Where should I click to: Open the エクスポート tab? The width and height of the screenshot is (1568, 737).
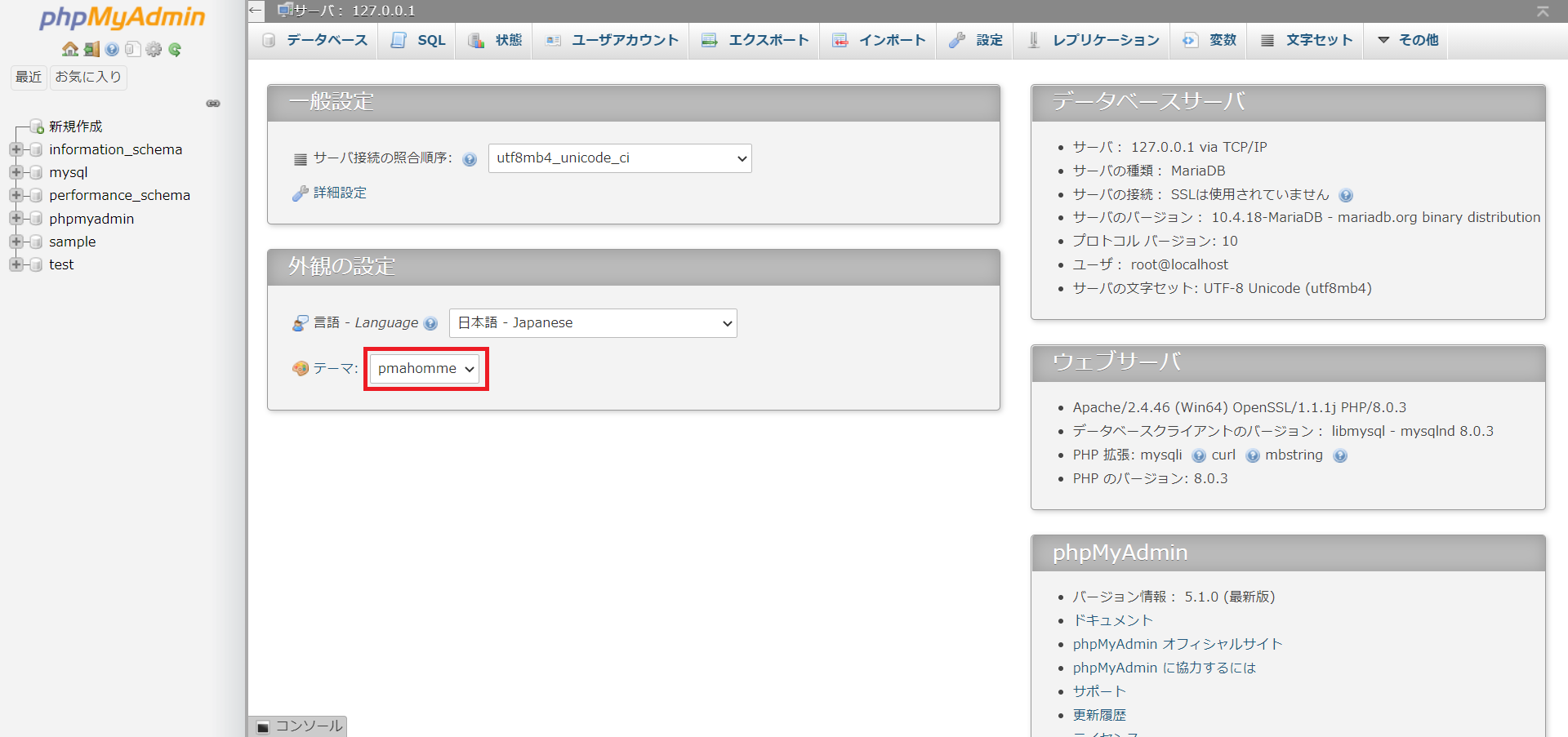coord(755,40)
